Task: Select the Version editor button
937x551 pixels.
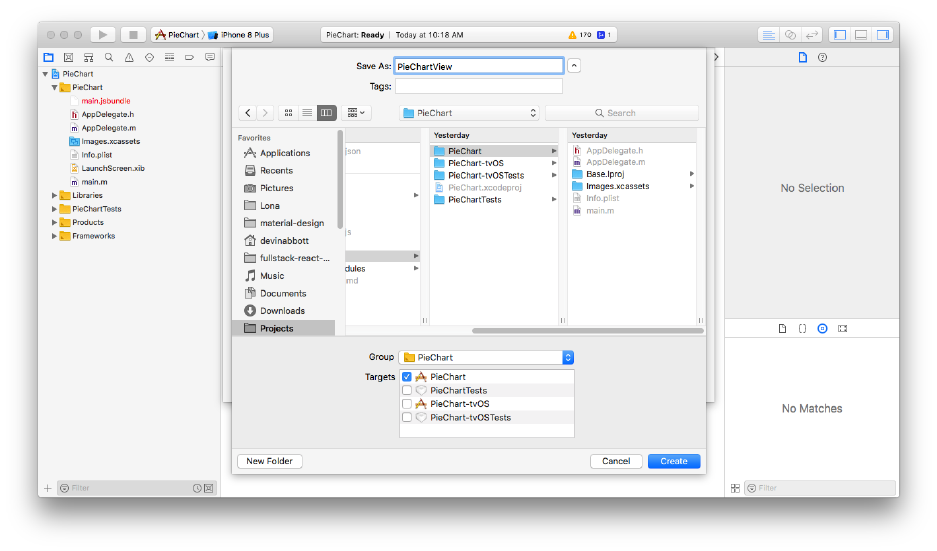Action: [x=812, y=35]
